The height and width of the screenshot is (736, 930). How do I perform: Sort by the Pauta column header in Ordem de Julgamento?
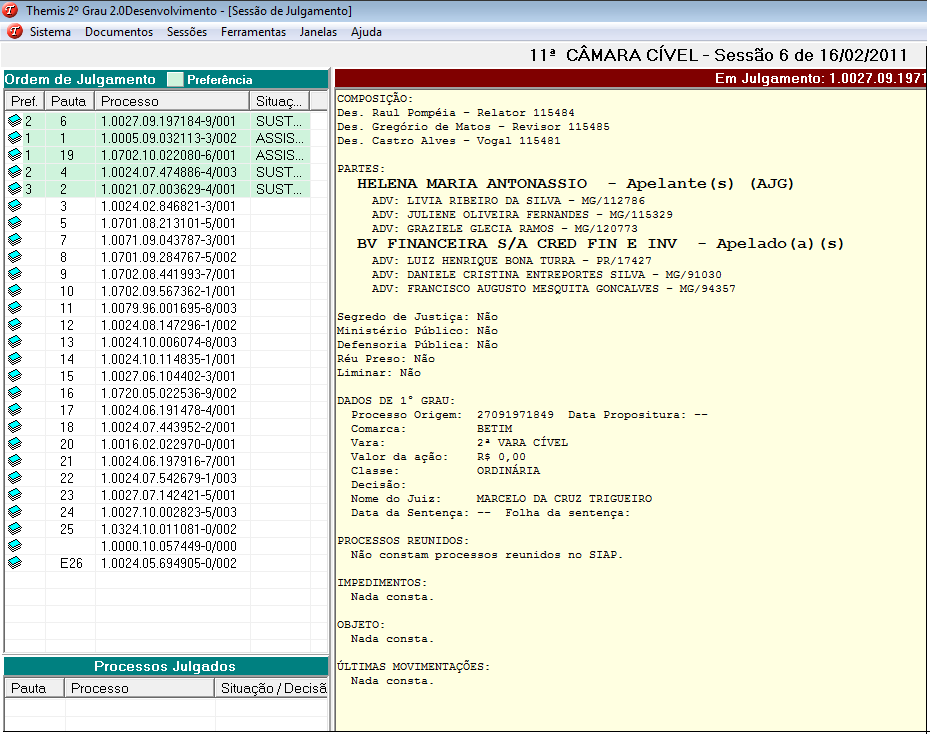(x=69, y=101)
